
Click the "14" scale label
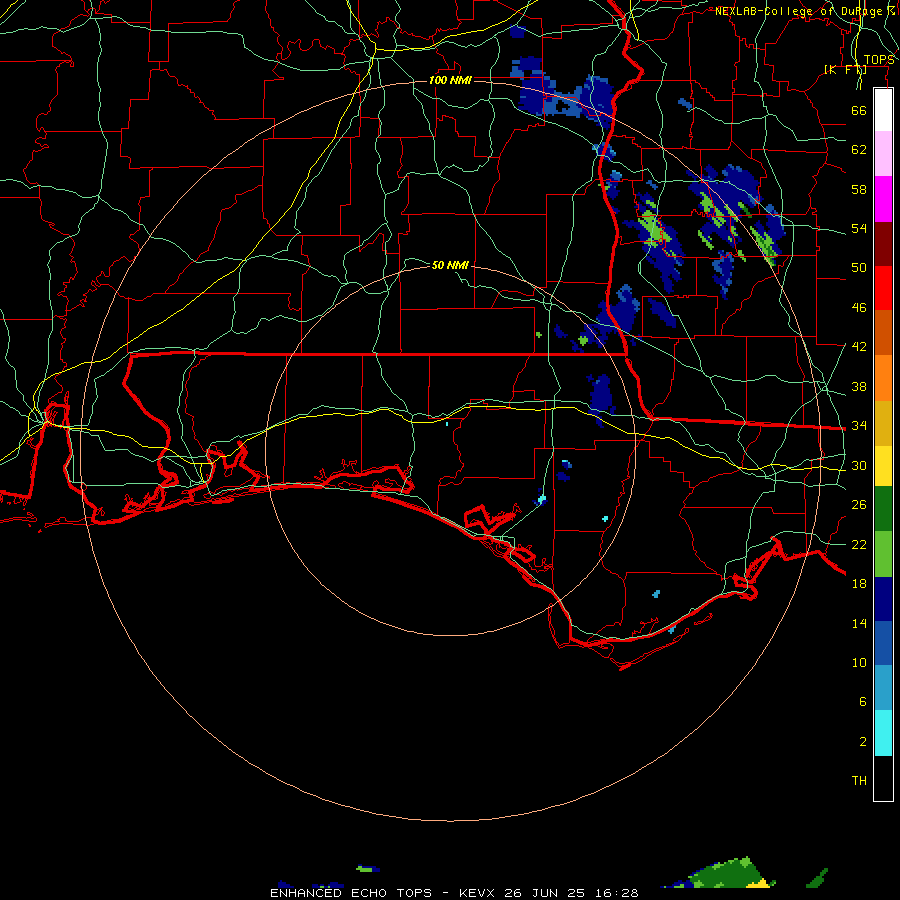pos(859,623)
